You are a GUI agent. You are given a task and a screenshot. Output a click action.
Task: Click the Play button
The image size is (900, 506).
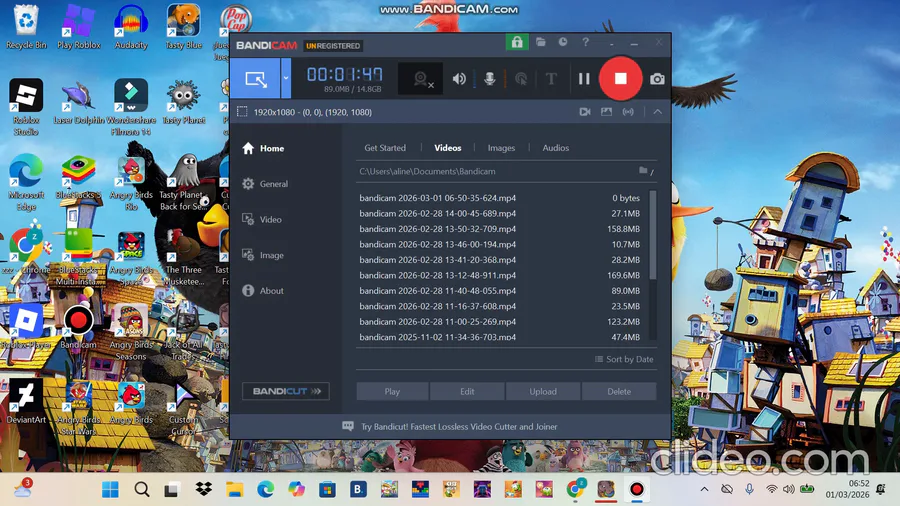coord(392,391)
